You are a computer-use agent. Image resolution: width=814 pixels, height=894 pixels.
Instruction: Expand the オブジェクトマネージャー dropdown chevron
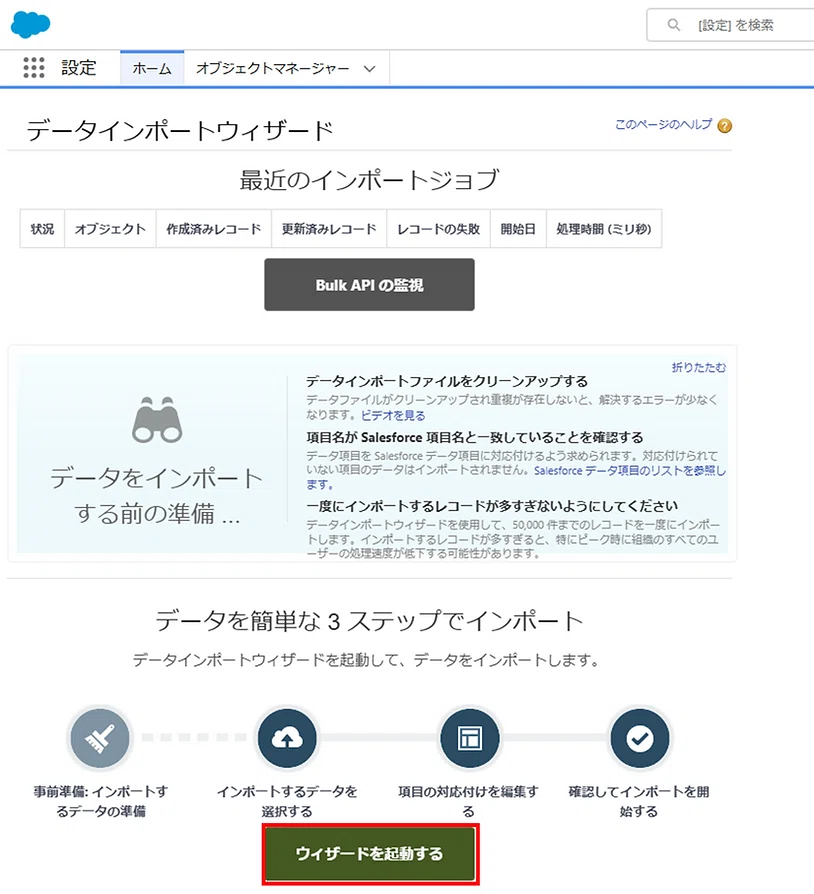pos(369,69)
